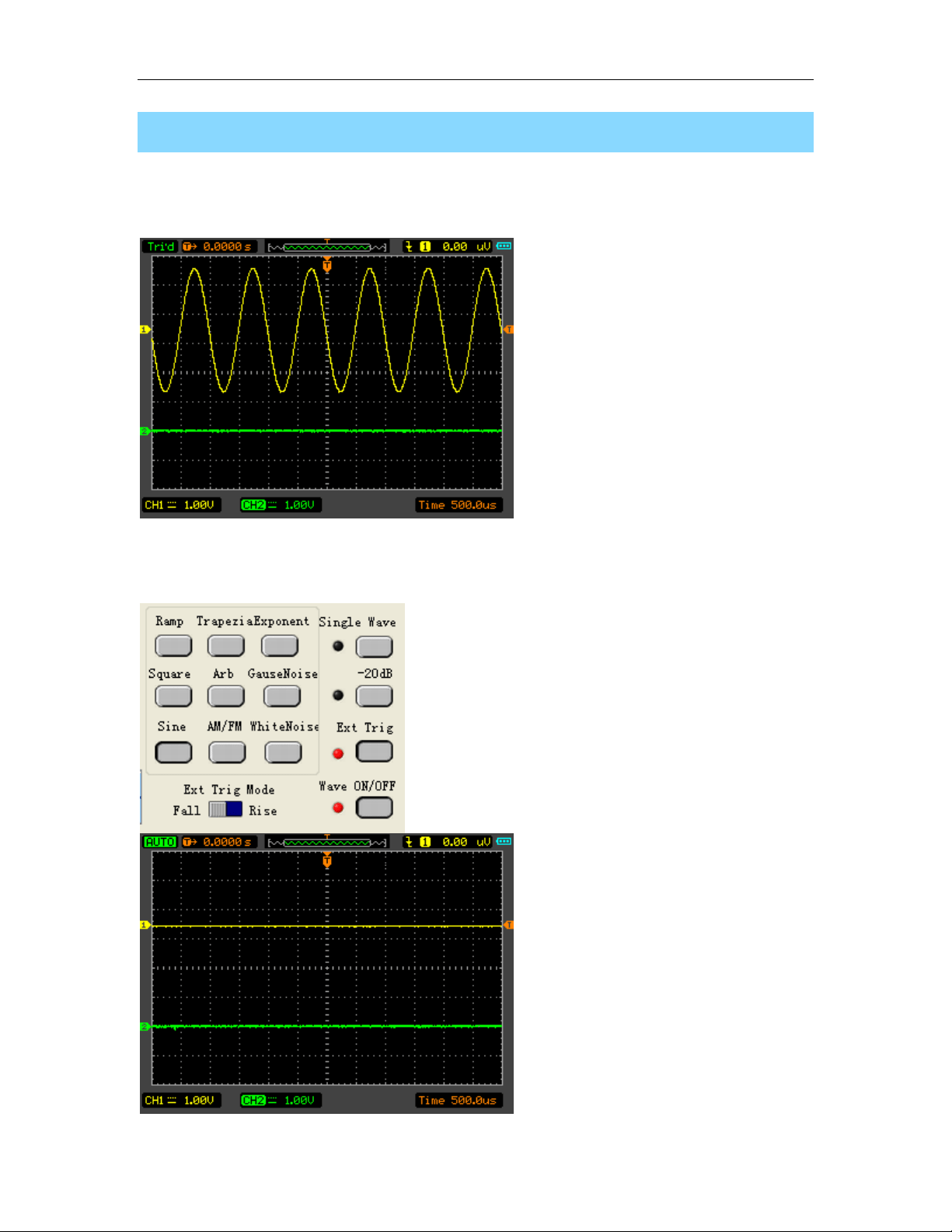Click the red Ext Trig indicator LED

click(x=338, y=754)
